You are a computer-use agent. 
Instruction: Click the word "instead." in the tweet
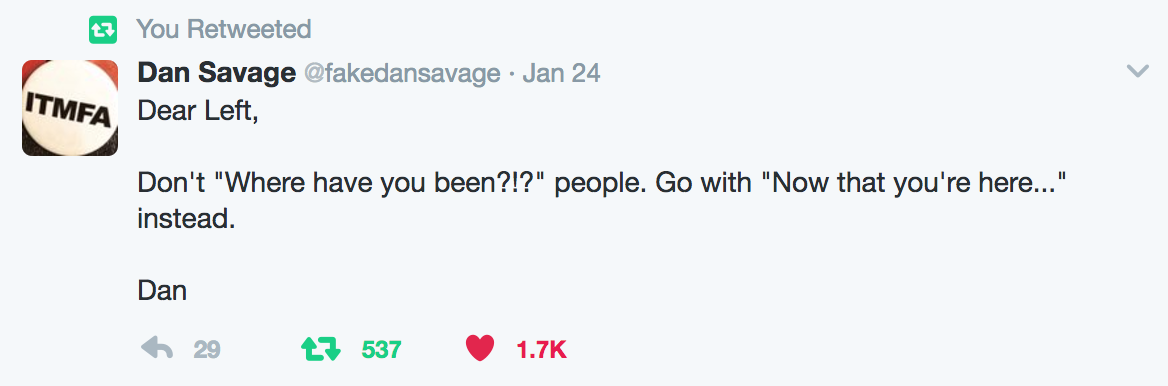point(186,219)
